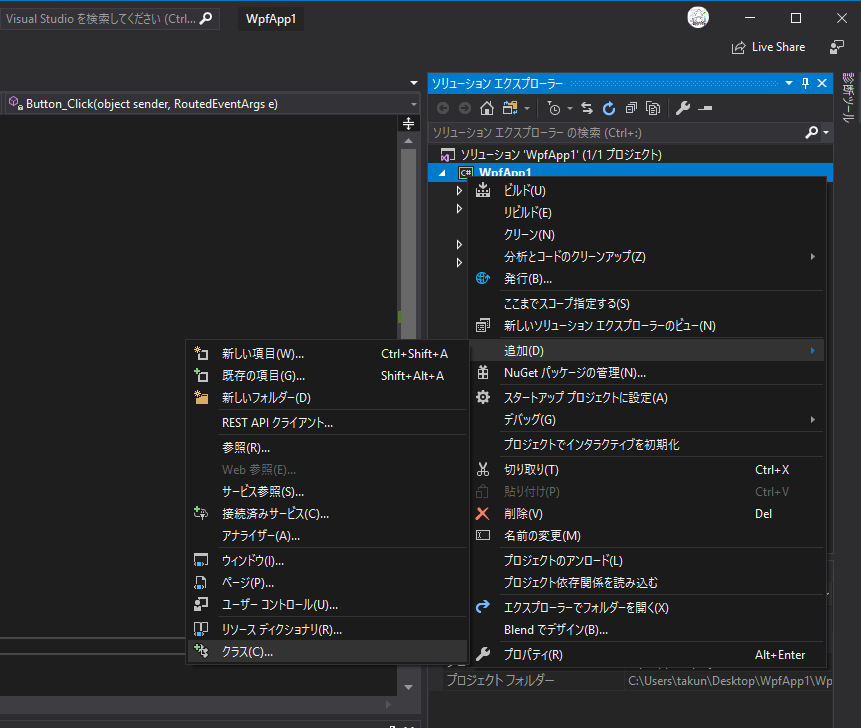Open pending changes filter clock icon
The image size is (861, 728).
[x=554, y=108]
